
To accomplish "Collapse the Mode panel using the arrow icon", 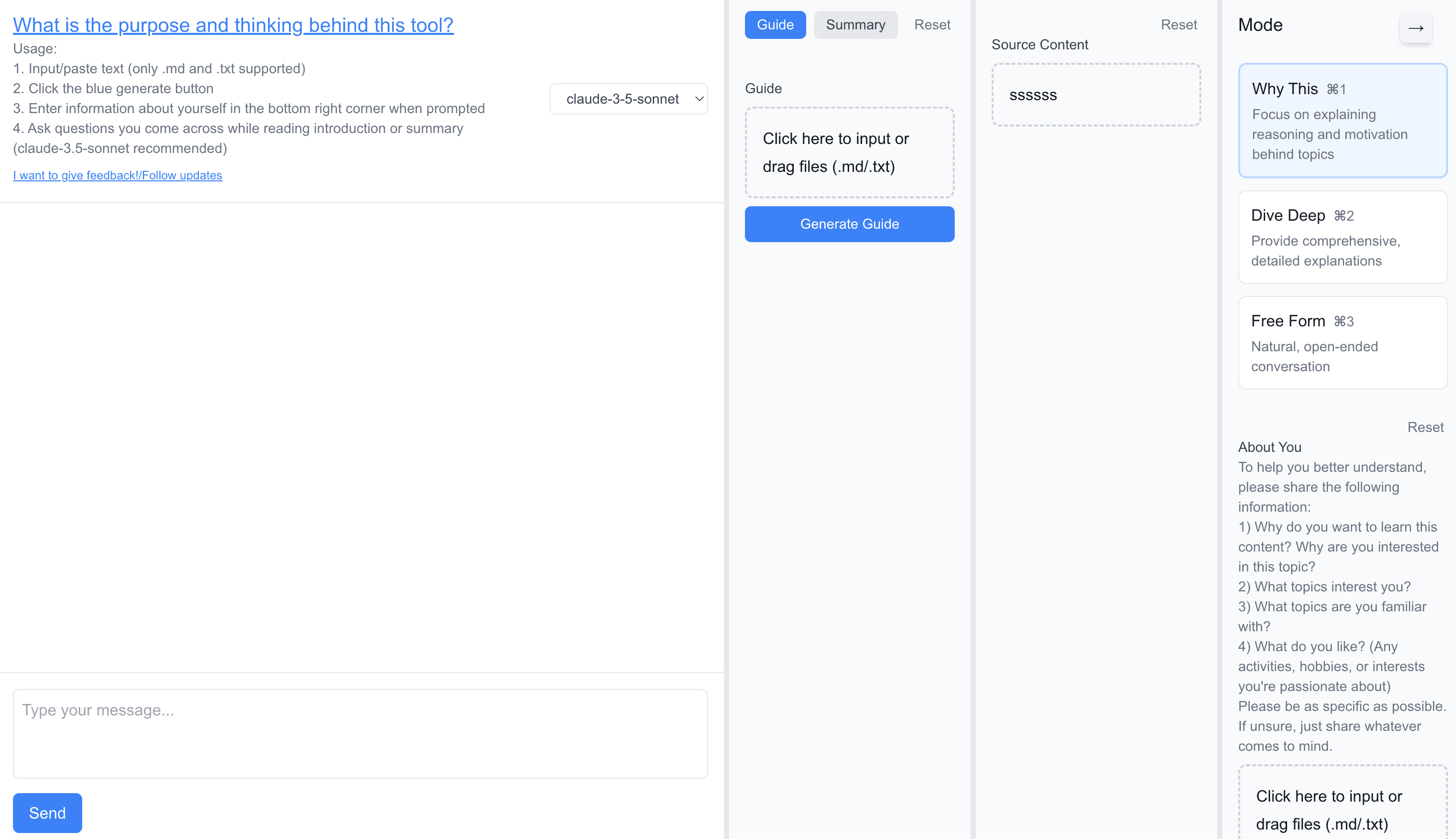I will 1416,27.
